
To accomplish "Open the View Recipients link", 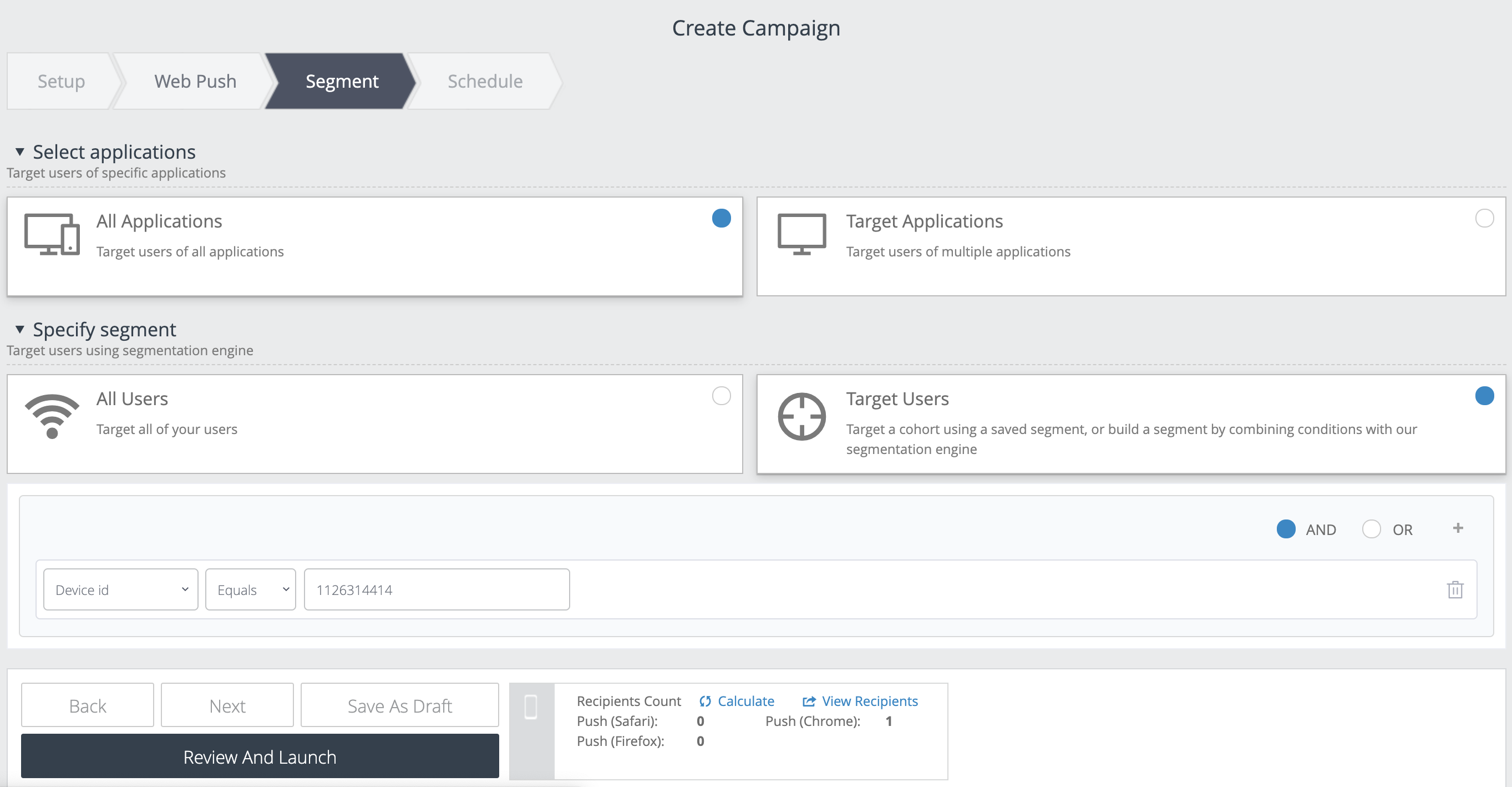I will [x=869, y=702].
